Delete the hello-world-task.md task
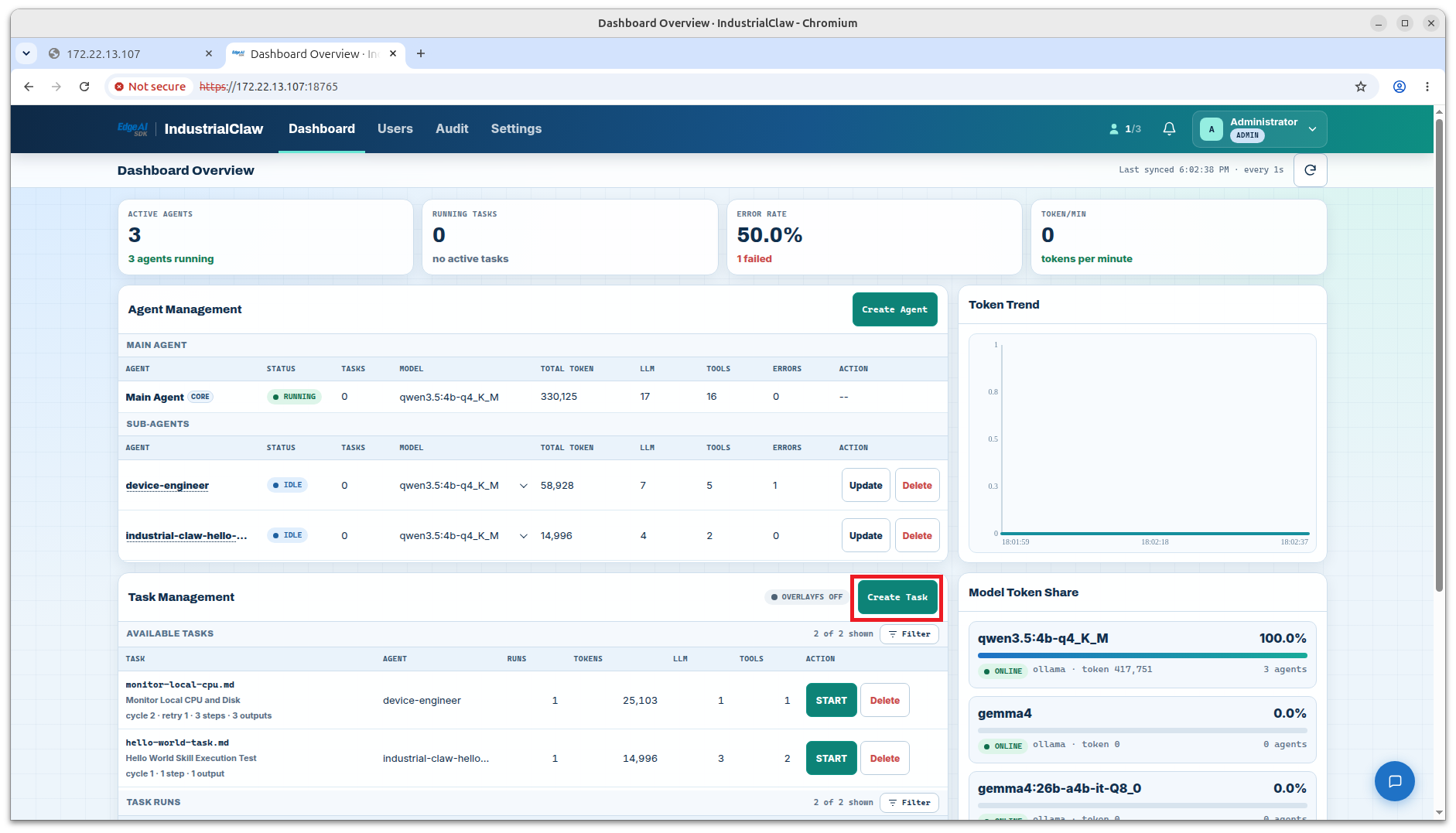Viewport: 1456px width, 833px height. (884, 759)
